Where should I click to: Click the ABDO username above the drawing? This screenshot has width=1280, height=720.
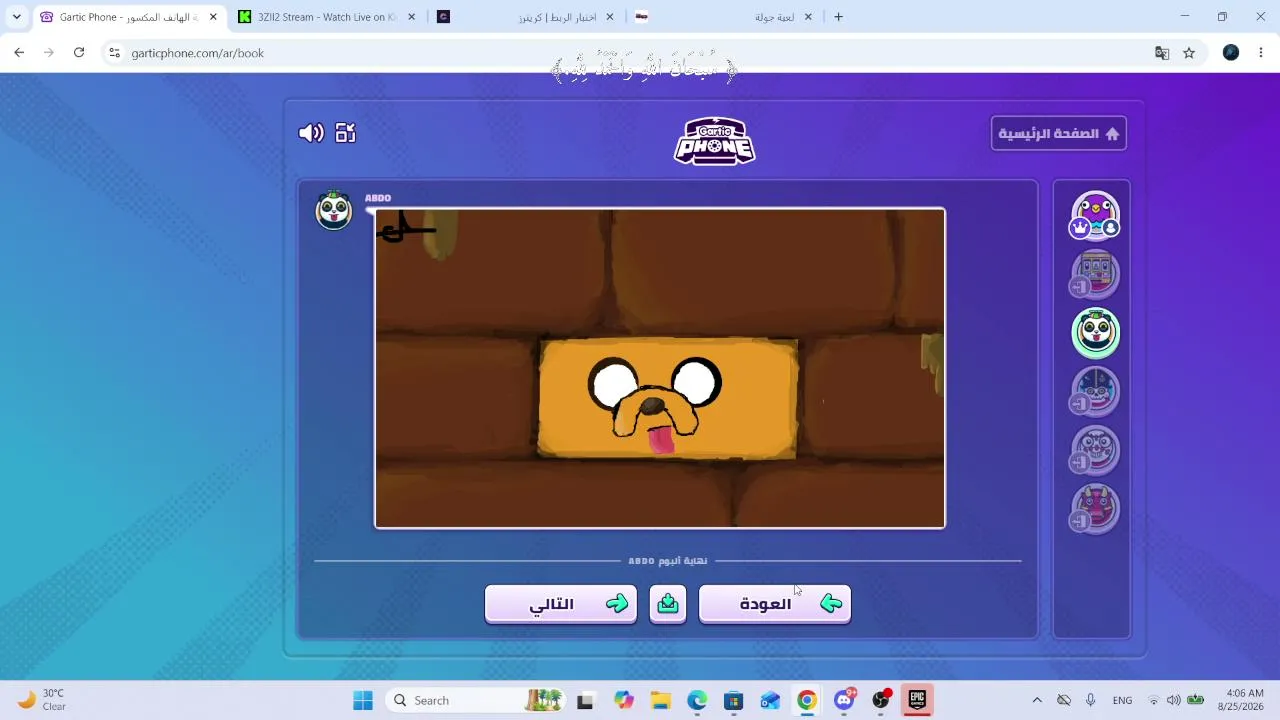click(378, 198)
